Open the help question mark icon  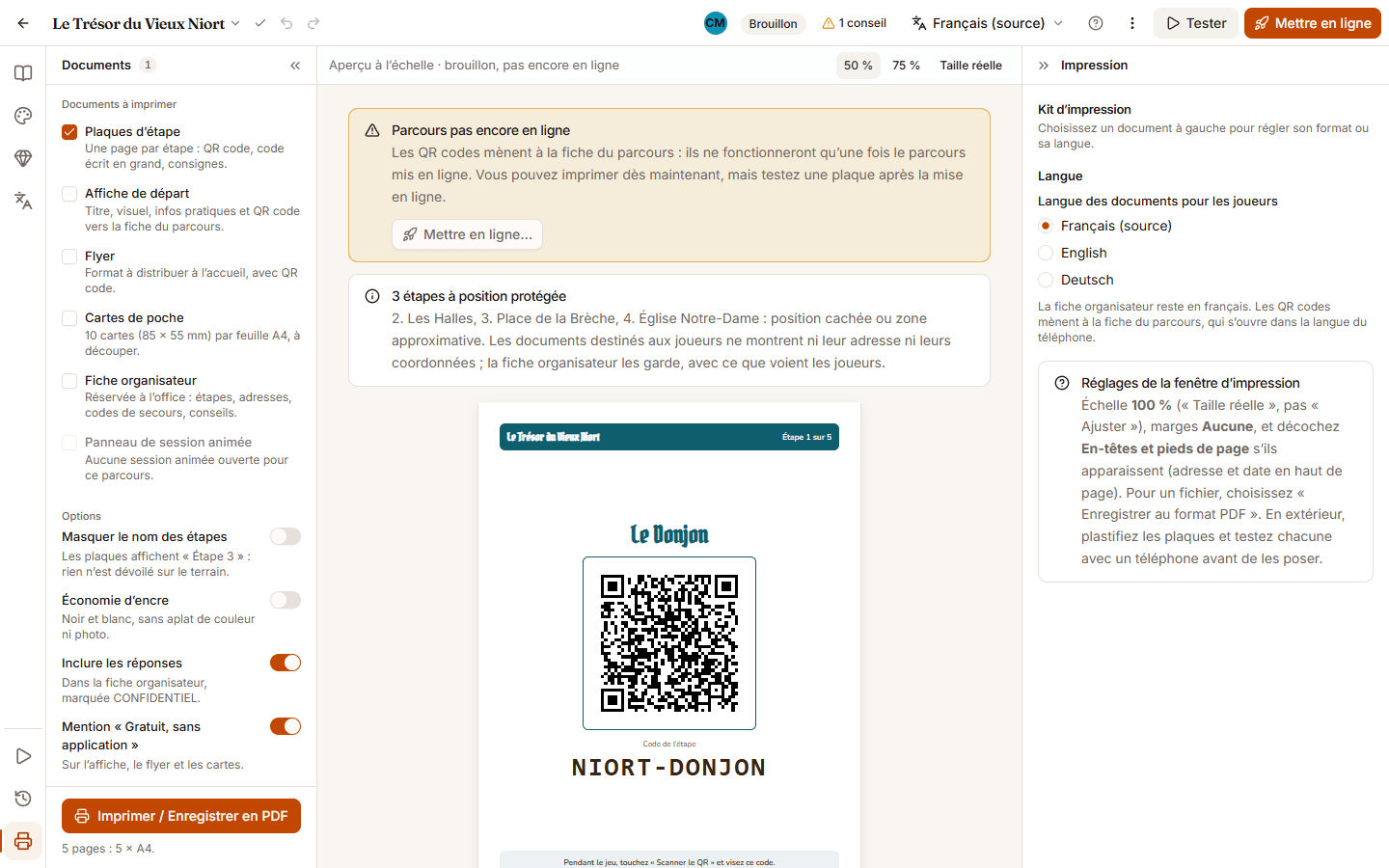[1096, 23]
